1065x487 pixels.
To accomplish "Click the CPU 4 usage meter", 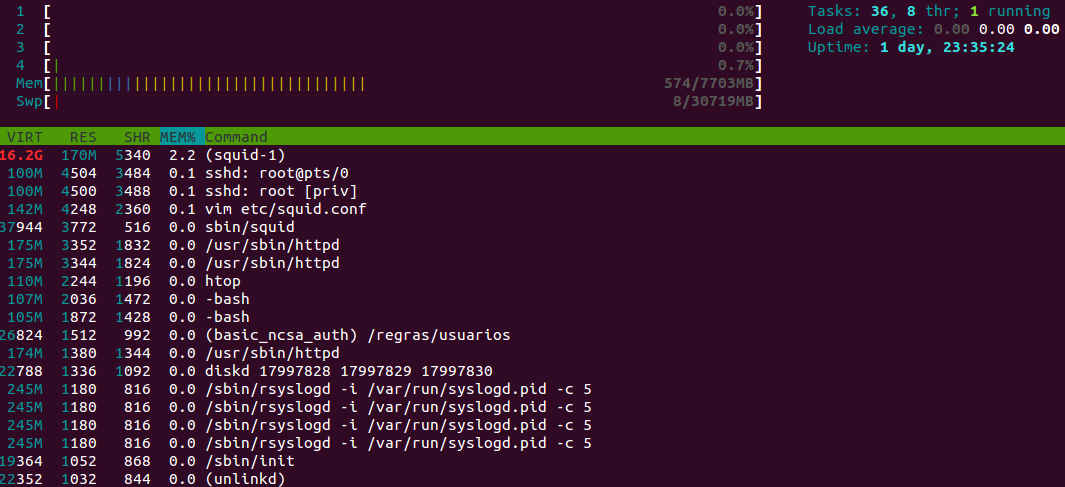I will coord(389,65).
